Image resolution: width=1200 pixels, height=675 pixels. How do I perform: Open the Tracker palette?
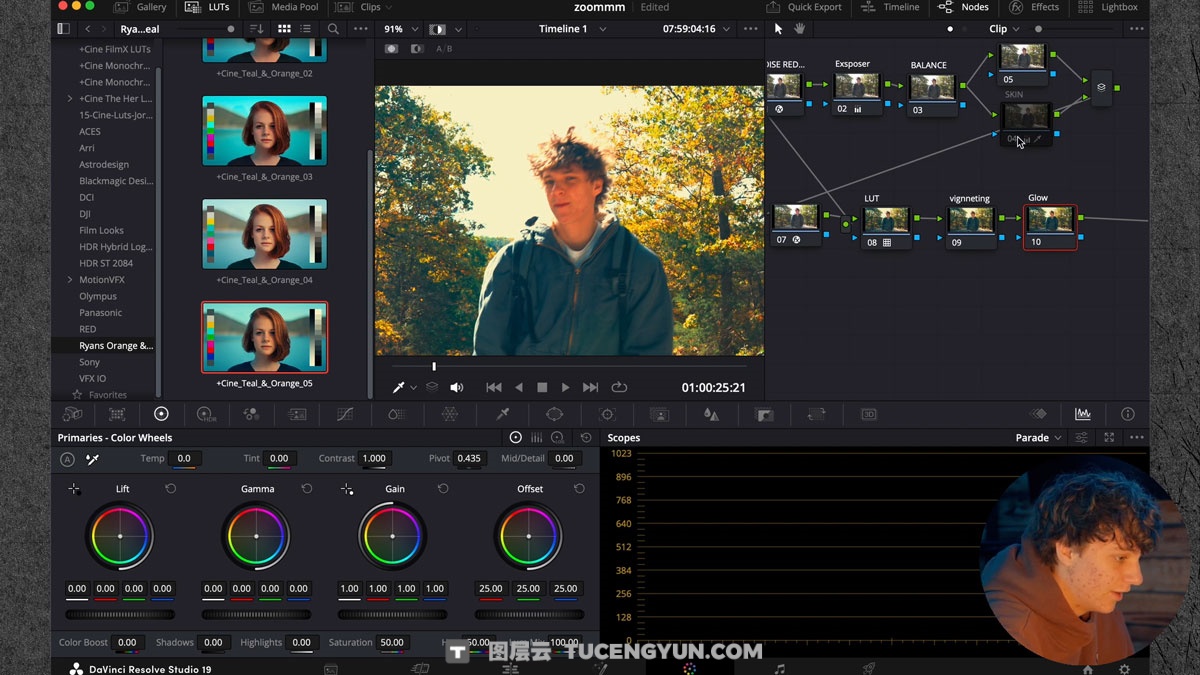pyautogui.click(x=606, y=413)
